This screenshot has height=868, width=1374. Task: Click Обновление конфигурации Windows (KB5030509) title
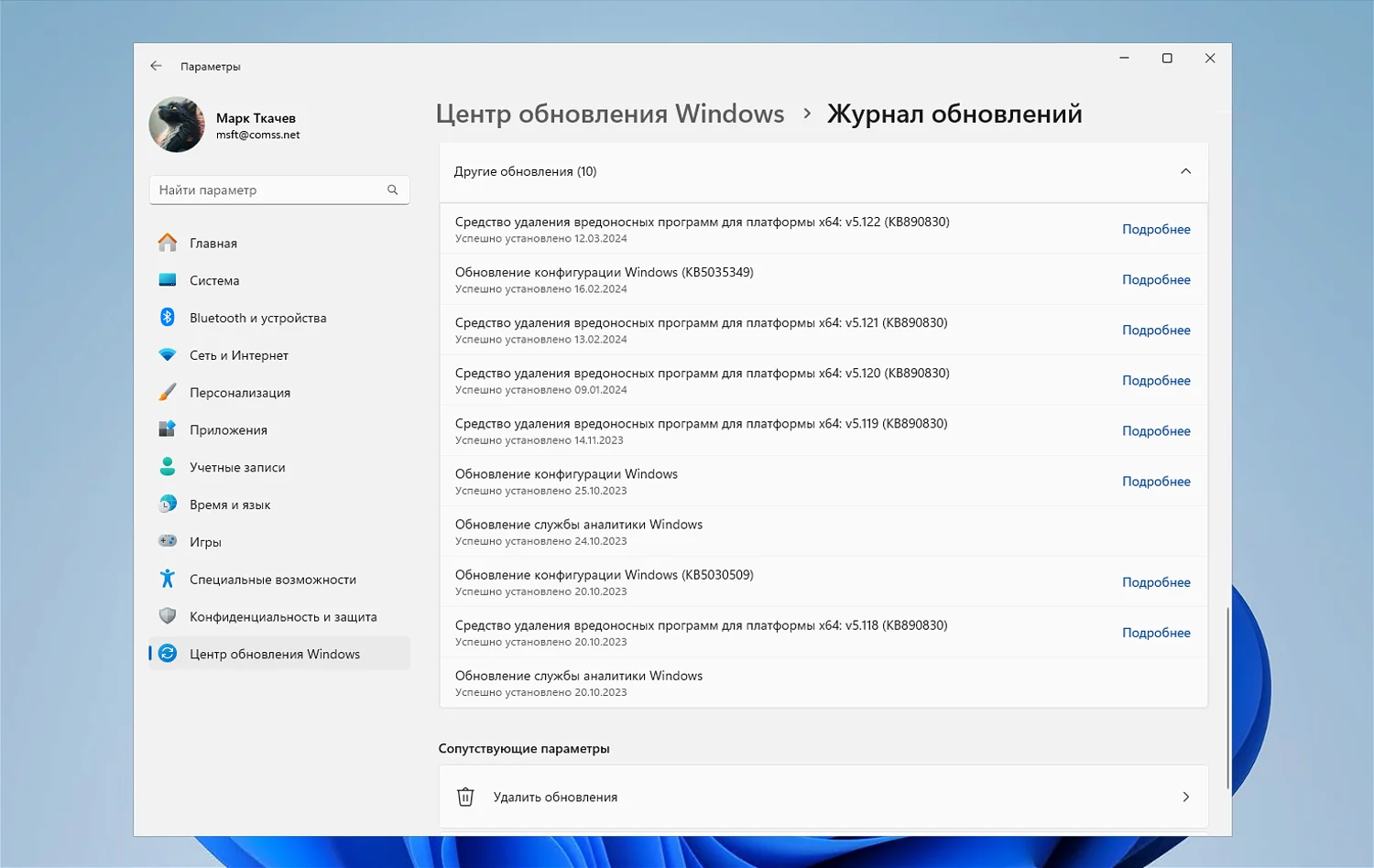click(605, 575)
